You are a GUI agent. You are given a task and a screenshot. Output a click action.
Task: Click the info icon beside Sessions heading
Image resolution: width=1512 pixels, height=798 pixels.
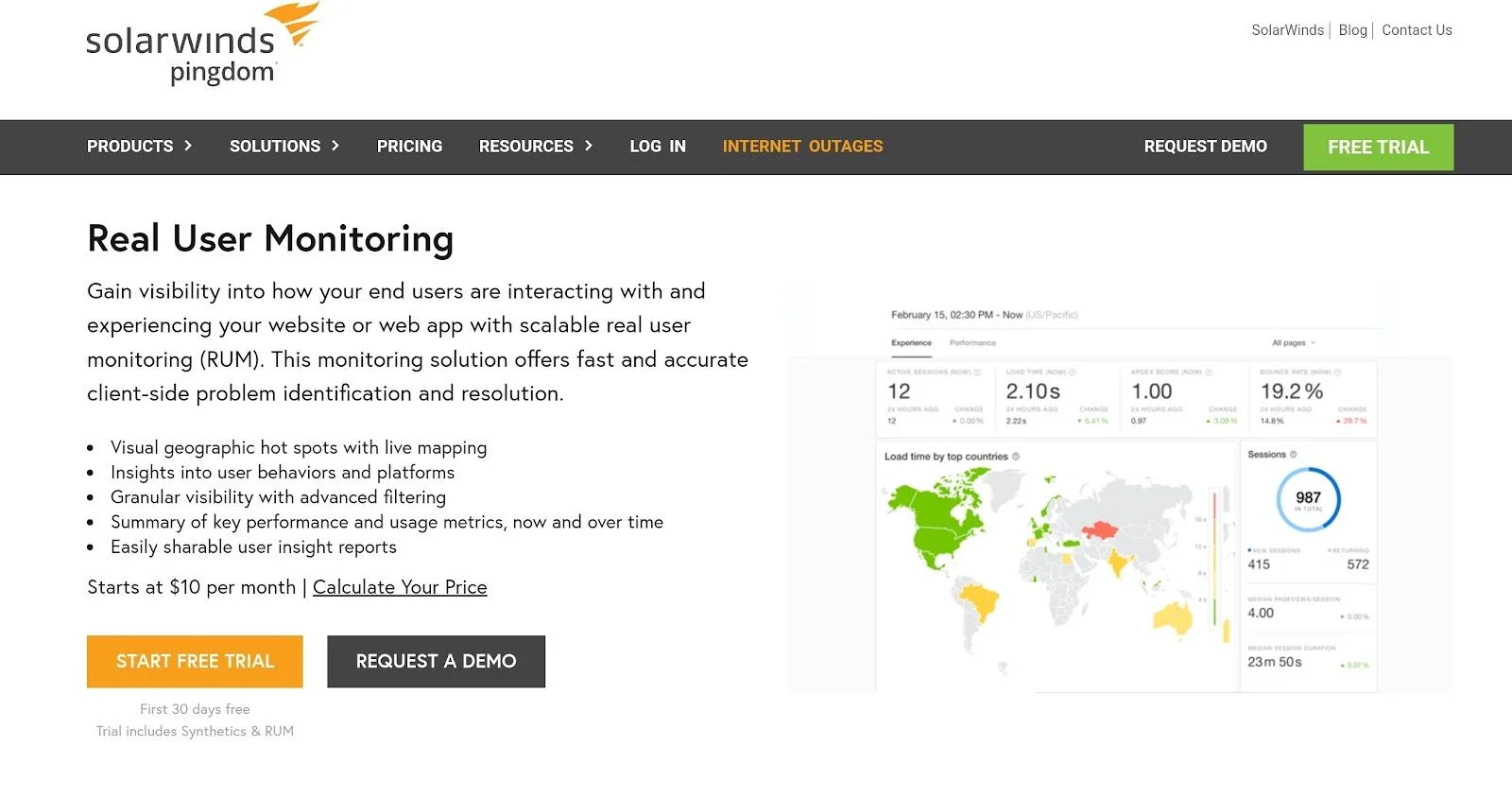point(1294,455)
